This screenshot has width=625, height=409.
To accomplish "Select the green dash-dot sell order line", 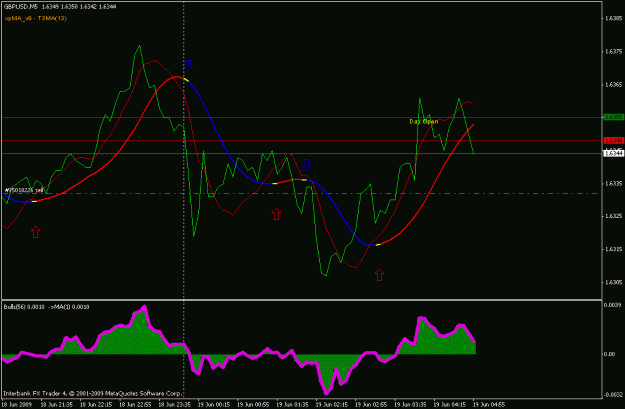I will (302, 193).
